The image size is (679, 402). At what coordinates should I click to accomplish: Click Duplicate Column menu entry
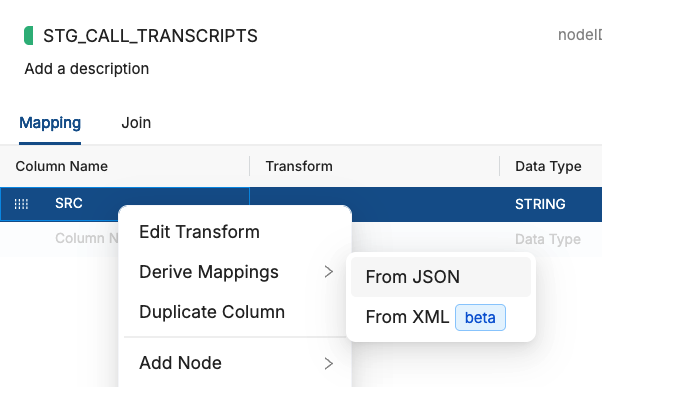tap(212, 312)
